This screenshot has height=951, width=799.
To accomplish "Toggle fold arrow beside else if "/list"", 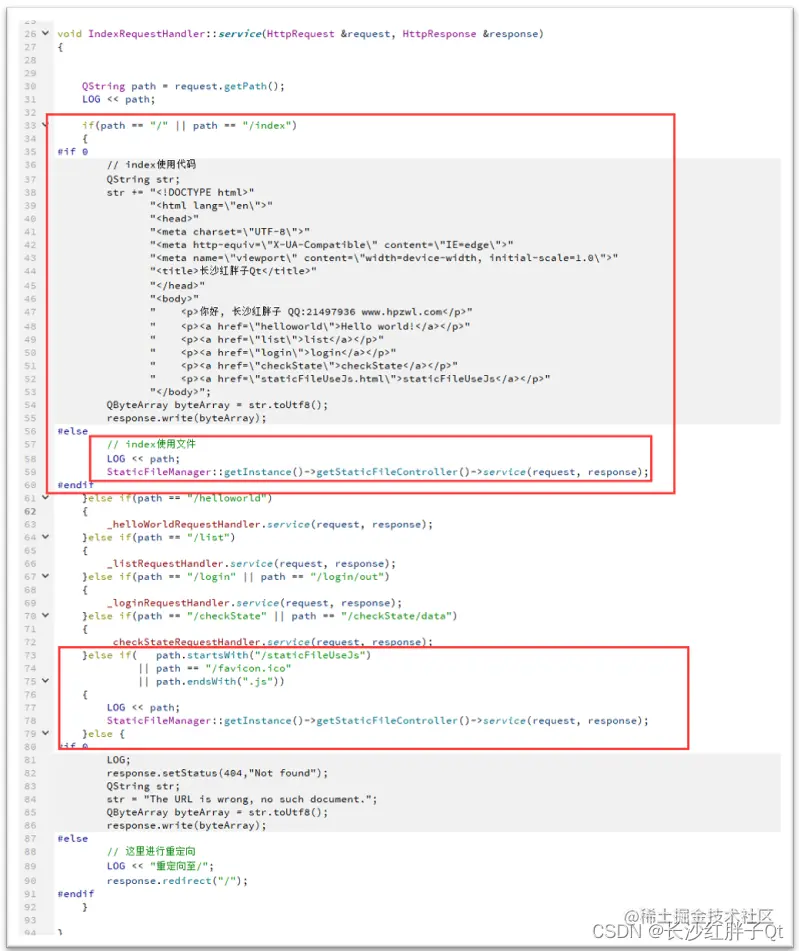I will (46, 537).
